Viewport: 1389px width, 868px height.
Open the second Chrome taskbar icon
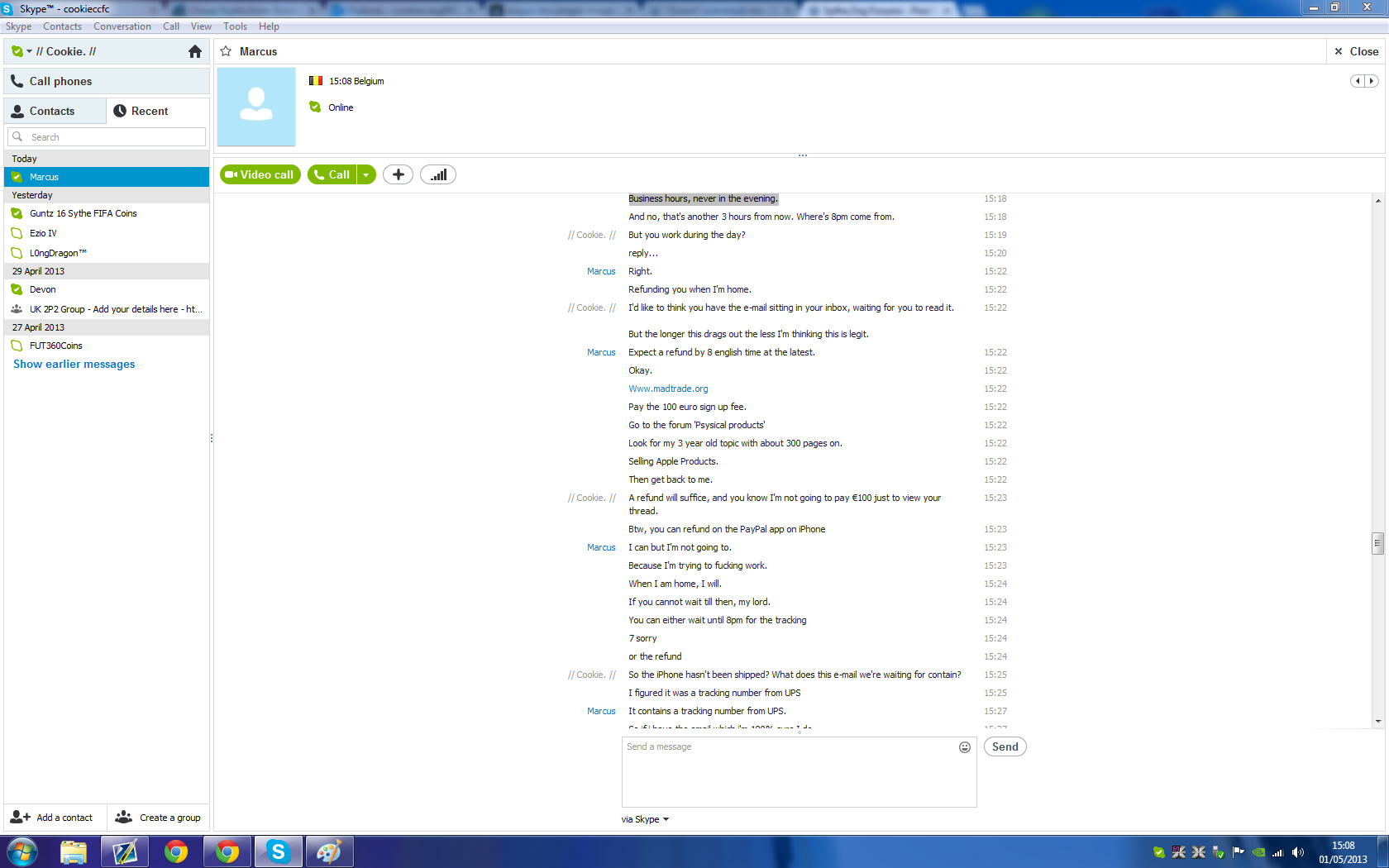pyautogui.click(x=227, y=851)
